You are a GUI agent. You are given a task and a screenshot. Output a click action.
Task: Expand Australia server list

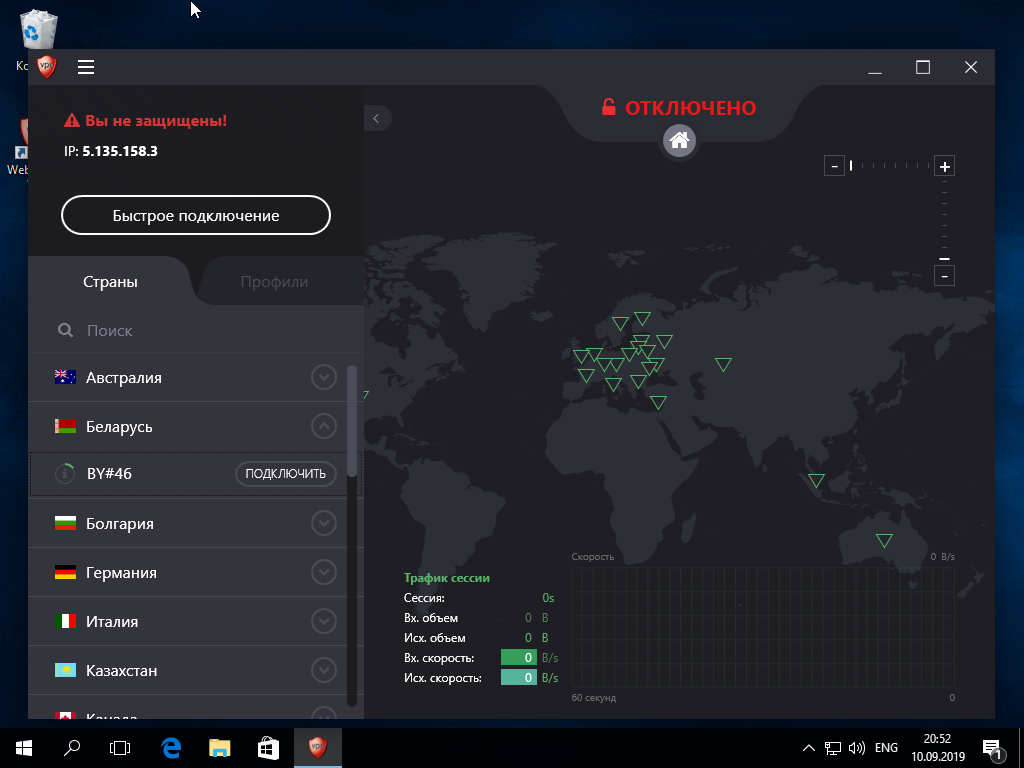(x=323, y=378)
